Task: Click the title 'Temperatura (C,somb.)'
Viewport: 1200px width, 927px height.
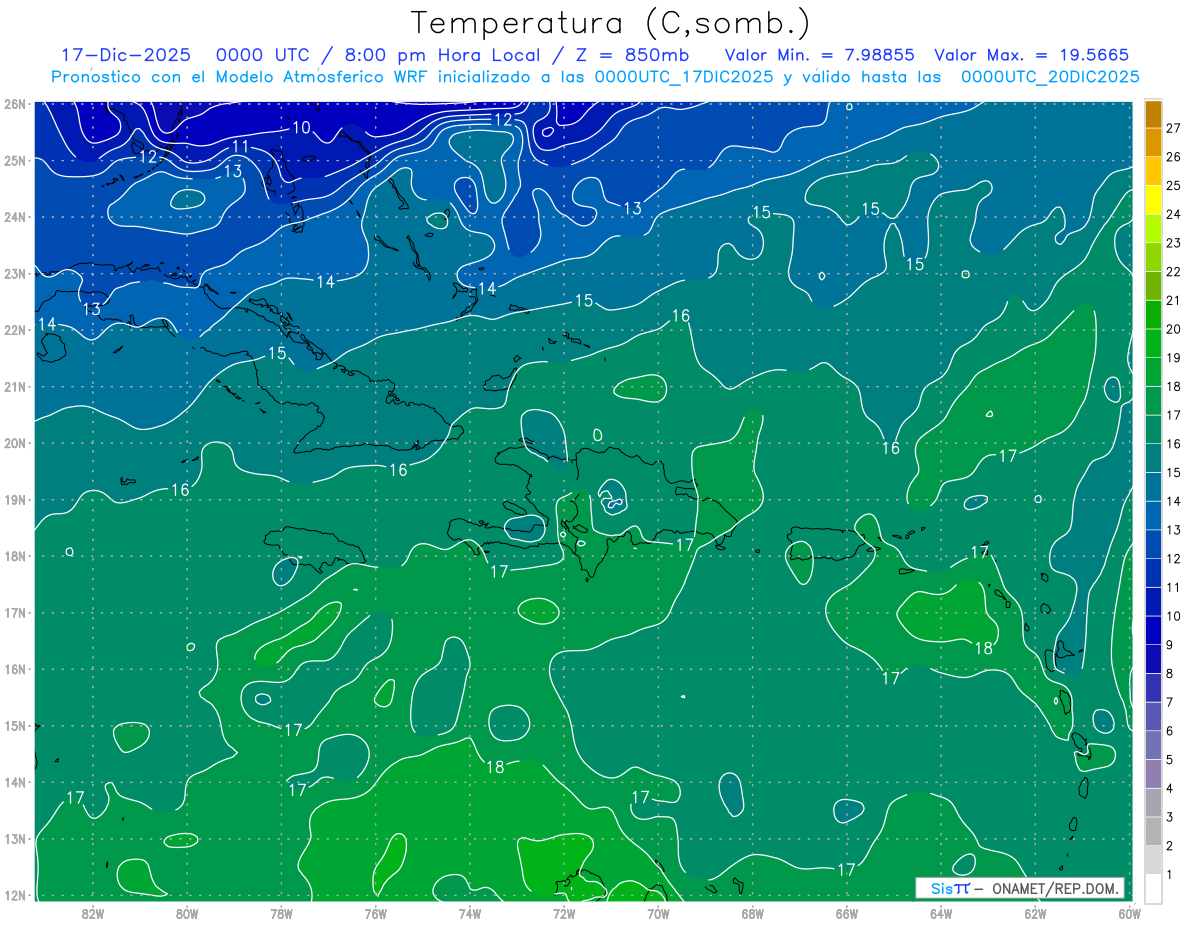Action: coord(611,24)
